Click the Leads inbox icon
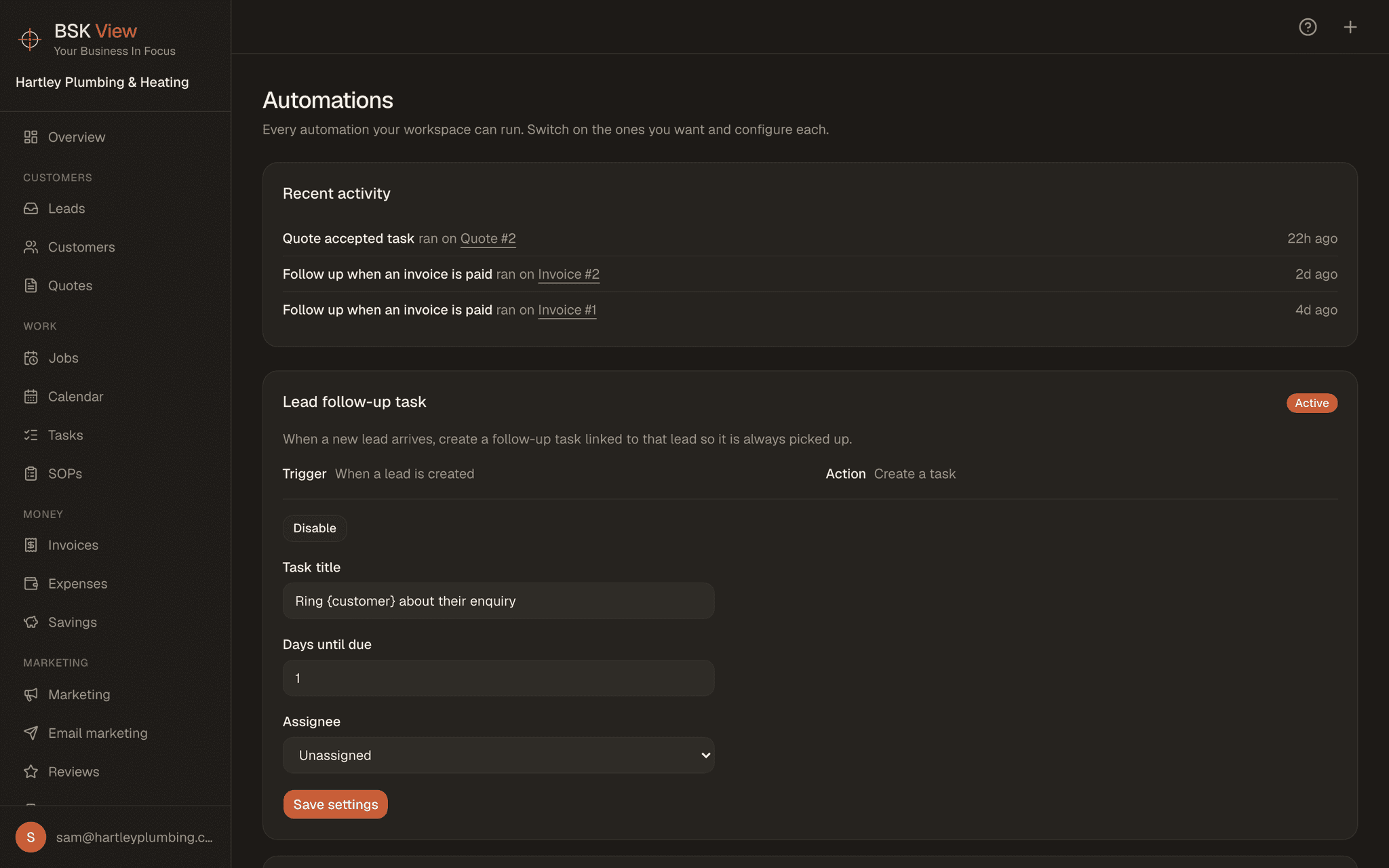The width and height of the screenshot is (1389, 868). click(31, 208)
